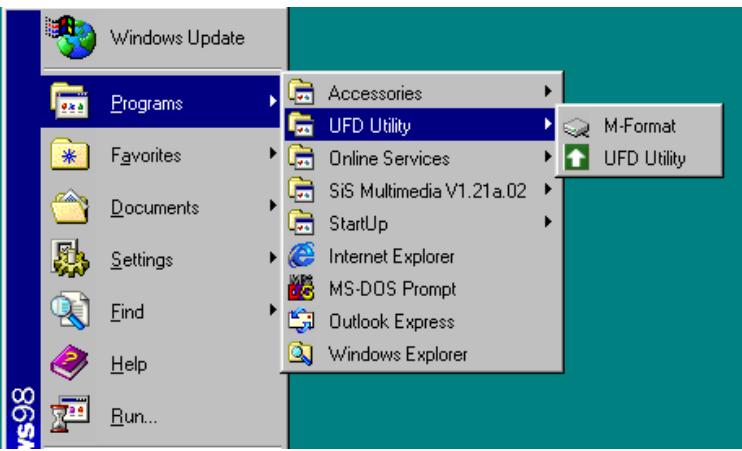This screenshot has height=451, width=742.
Task: Expand the Programs submenu arrow
Action: click(x=273, y=101)
